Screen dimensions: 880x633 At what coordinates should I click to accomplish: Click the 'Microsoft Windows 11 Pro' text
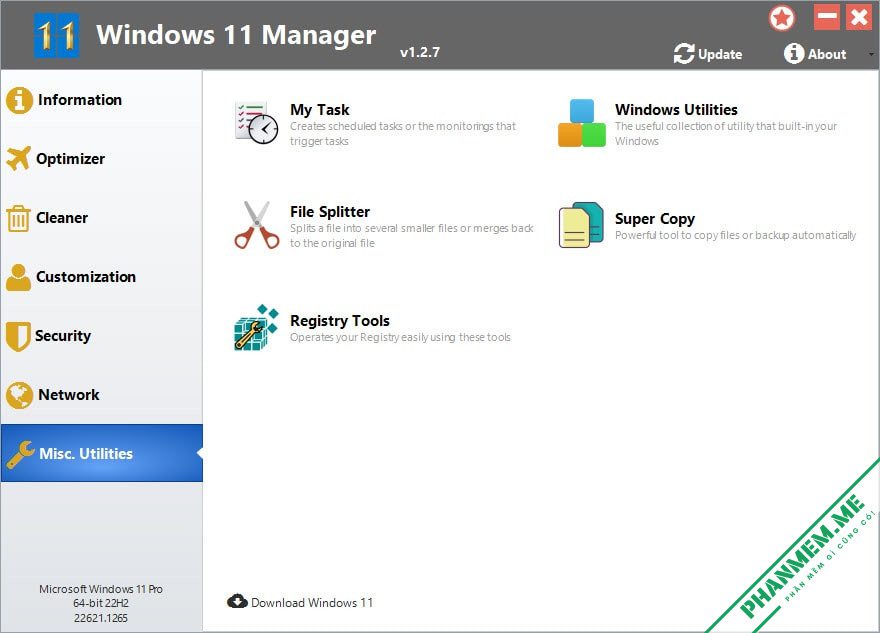[x=101, y=589]
